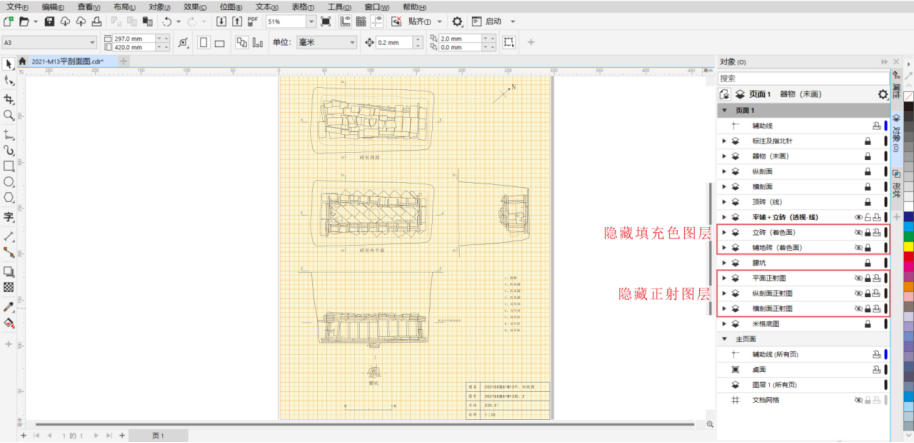Click the Export to PDF icon
Screen dimensions: 914x443
click(254, 21)
